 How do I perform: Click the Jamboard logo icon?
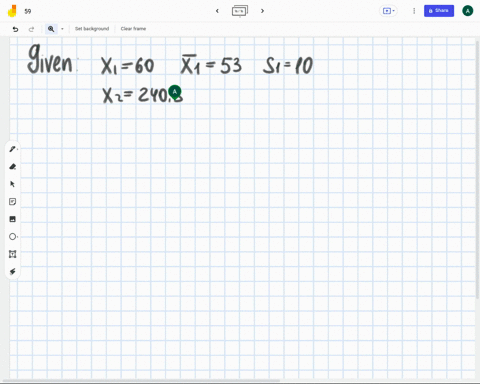point(12,11)
